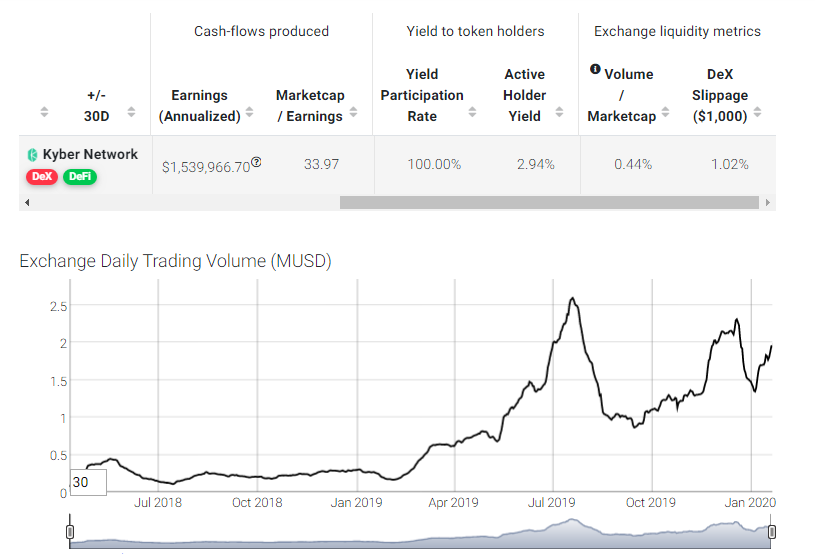Click the 0.44% volume/marketcap value

click(633, 164)
